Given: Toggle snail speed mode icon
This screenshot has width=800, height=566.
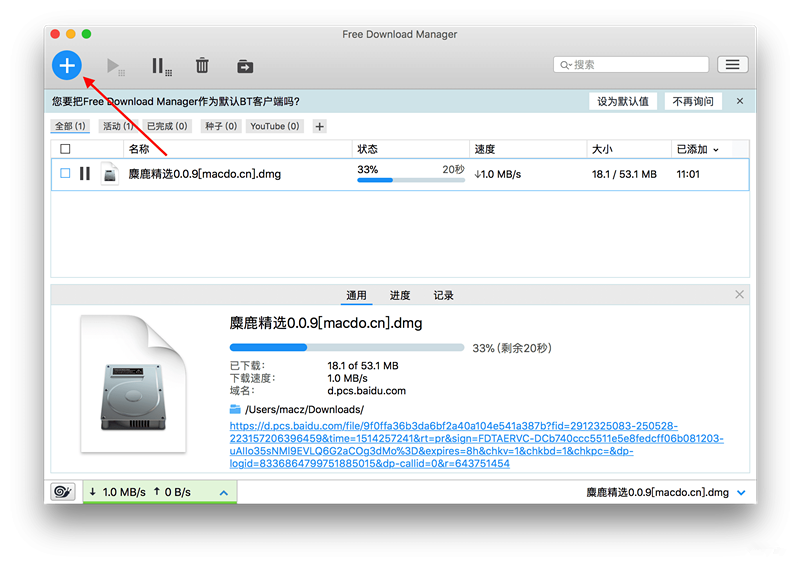Looking at the screenshot, I should coord(63,491).
